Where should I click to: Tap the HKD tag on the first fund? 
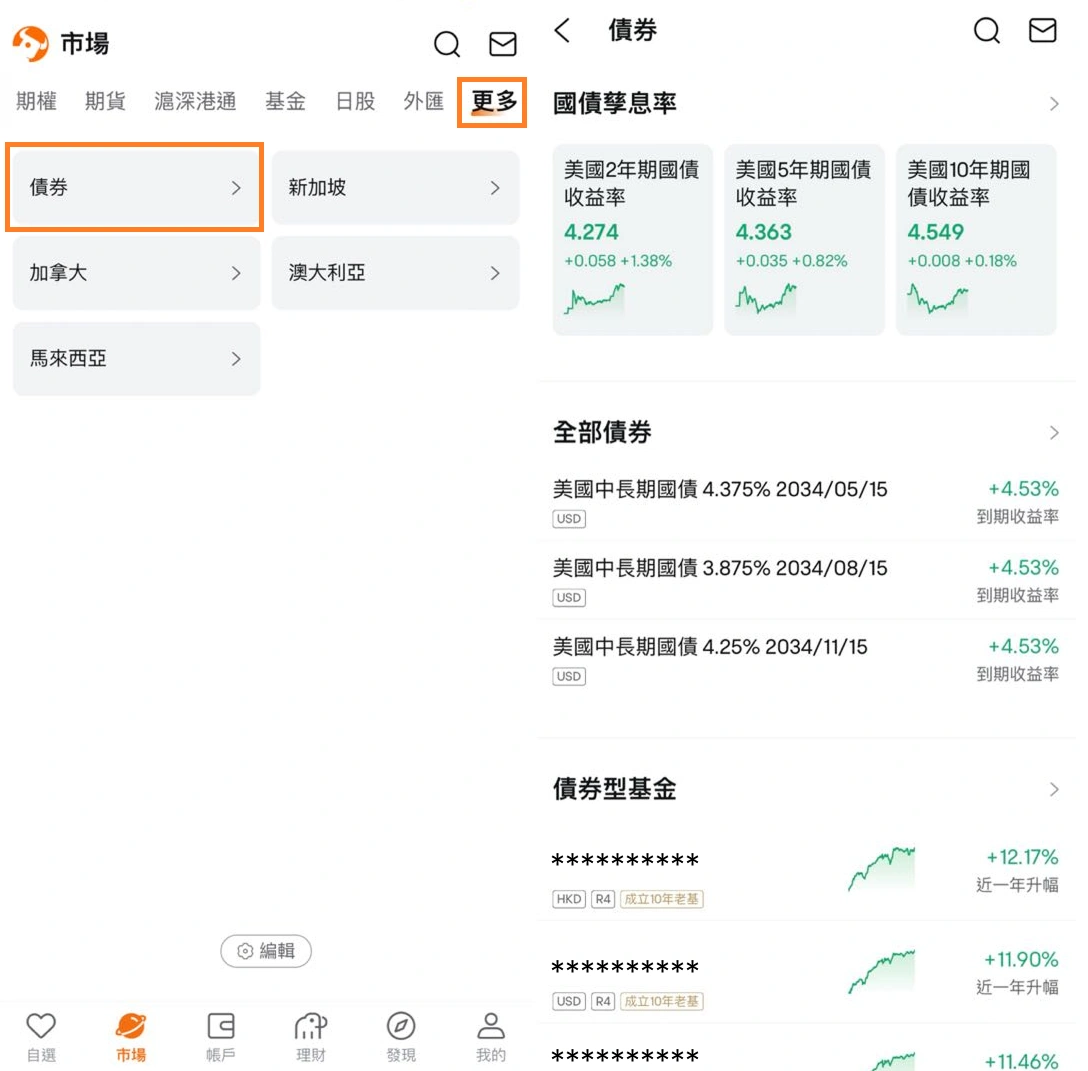569,899
